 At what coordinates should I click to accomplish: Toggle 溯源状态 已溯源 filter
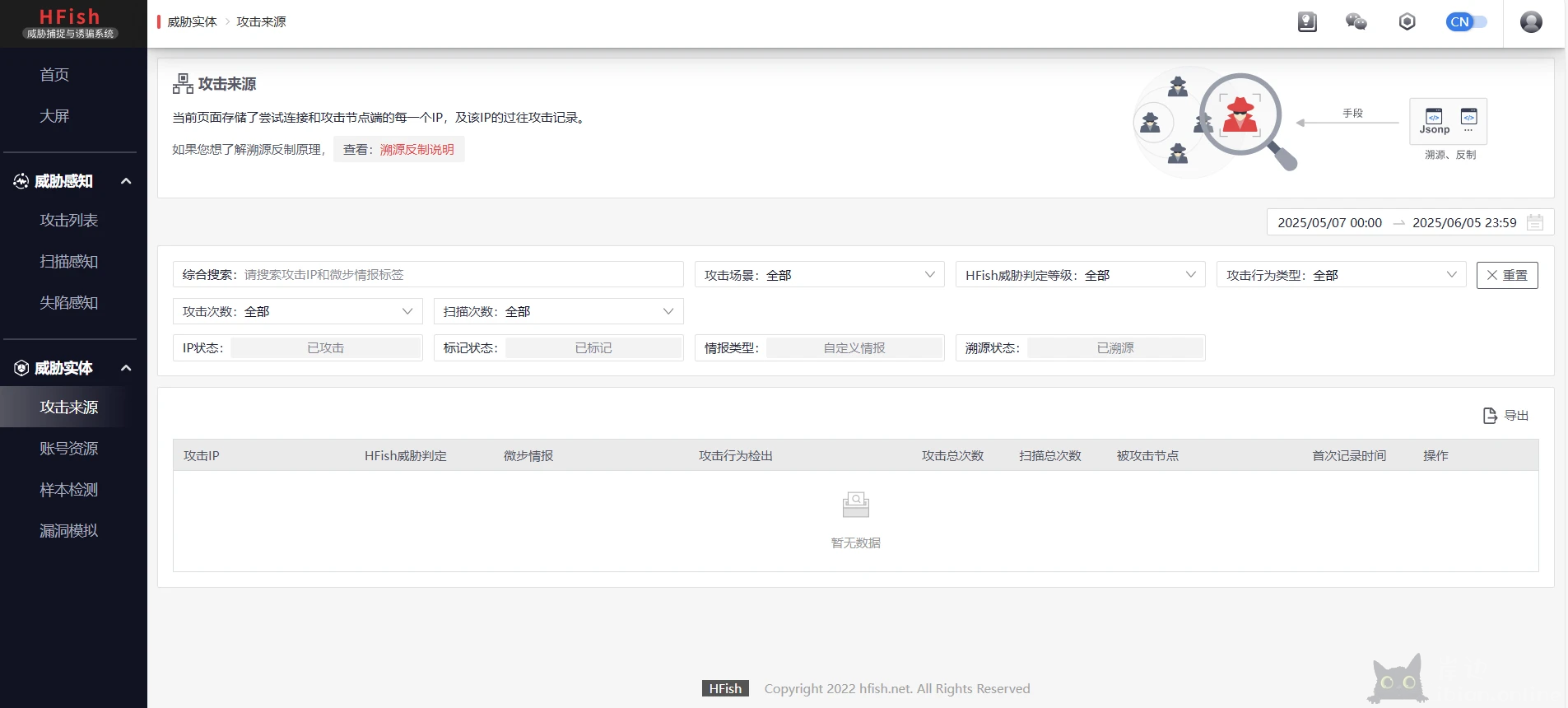pos(1114,348)
